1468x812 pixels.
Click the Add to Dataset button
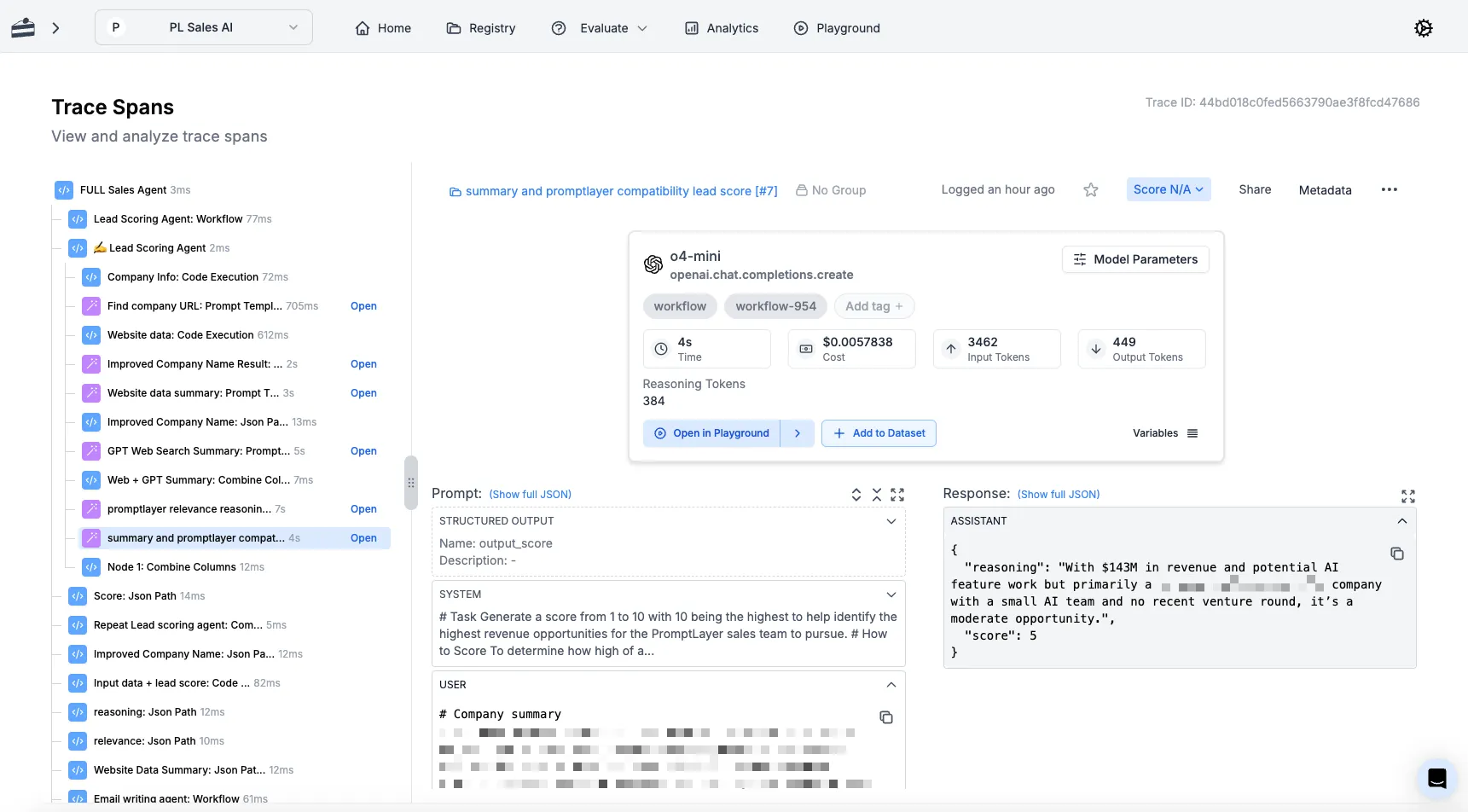tap(879, 433)
